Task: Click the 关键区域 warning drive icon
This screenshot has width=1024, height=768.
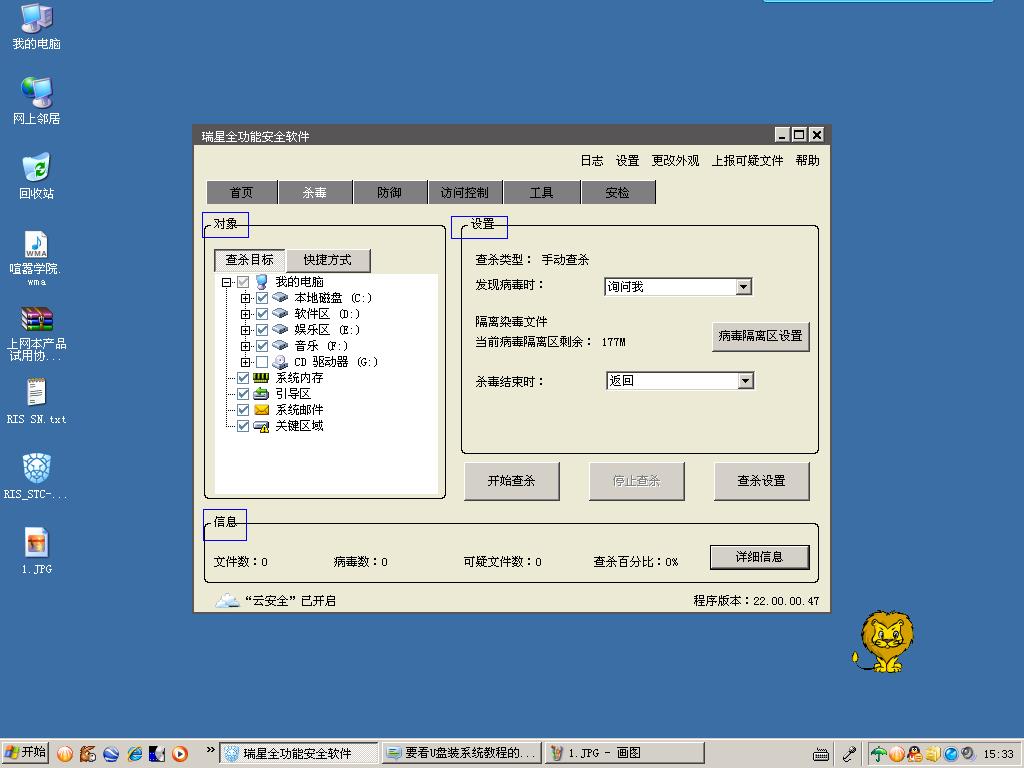Action: pyautogui.click(x=261, y=426)
